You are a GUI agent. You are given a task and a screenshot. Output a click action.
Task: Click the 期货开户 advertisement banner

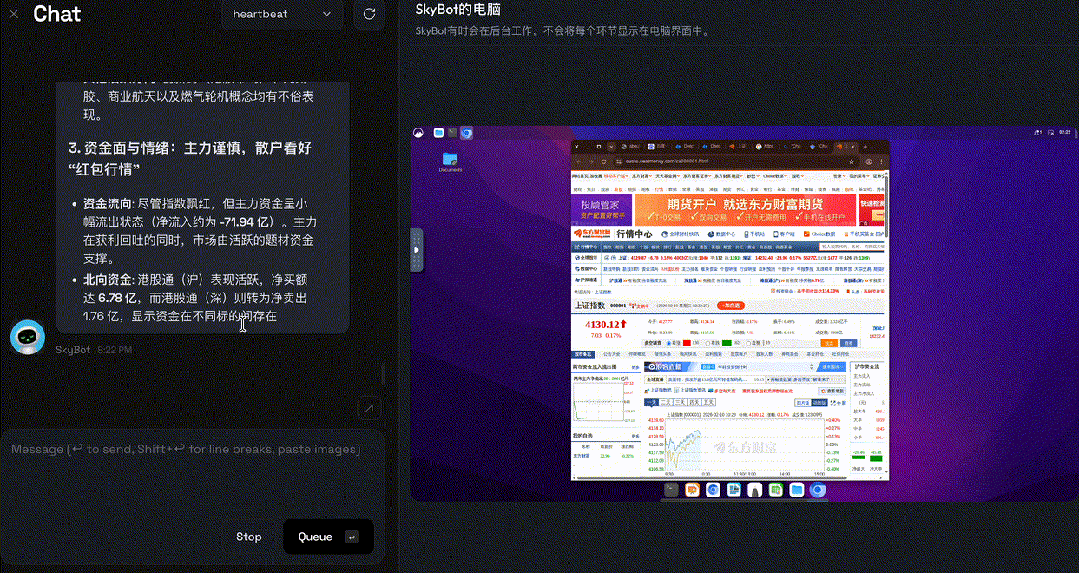point(745,210)
